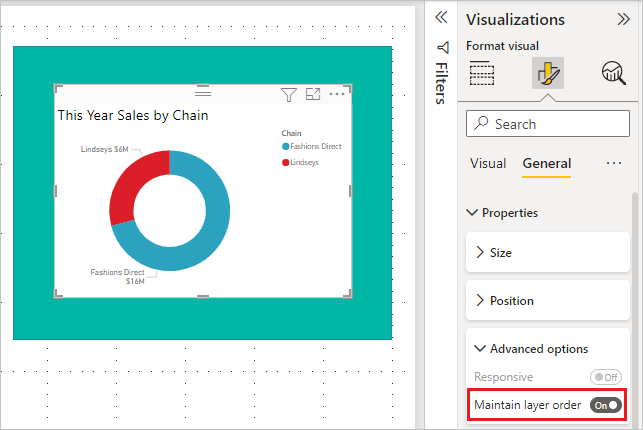Viewport: 643px width, 430px height.
Task: Select the General tab
Action: coord(547,163)
